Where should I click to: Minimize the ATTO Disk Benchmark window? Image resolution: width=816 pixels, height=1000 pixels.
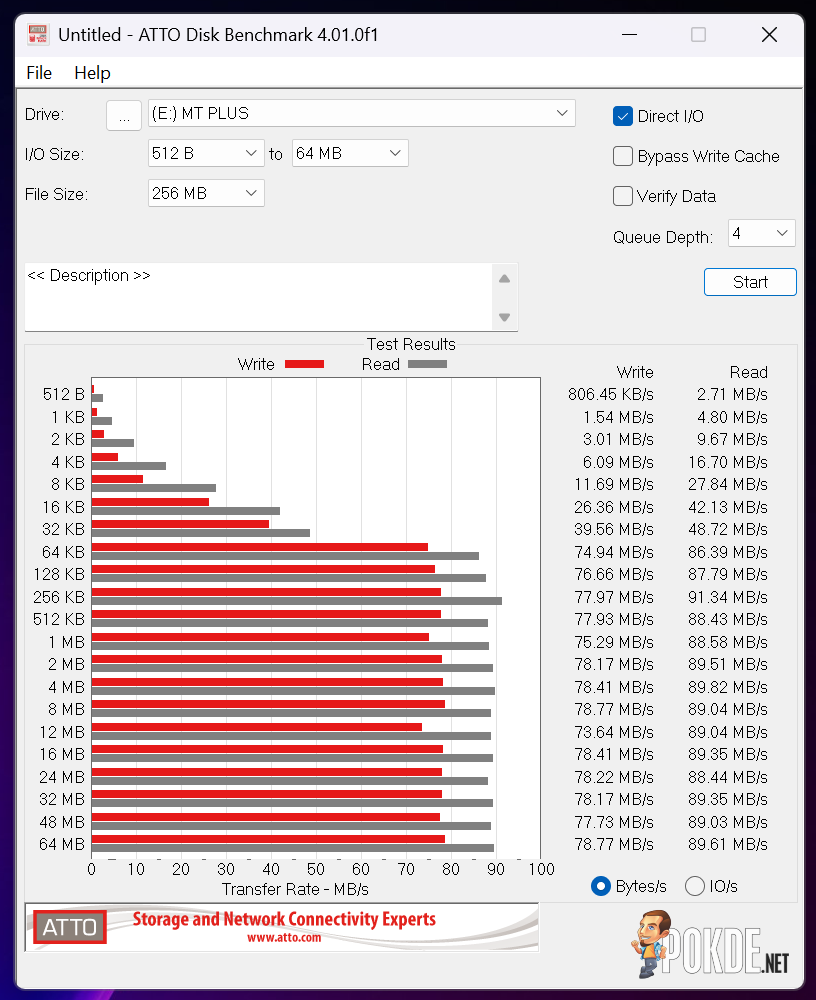(630, 34)
